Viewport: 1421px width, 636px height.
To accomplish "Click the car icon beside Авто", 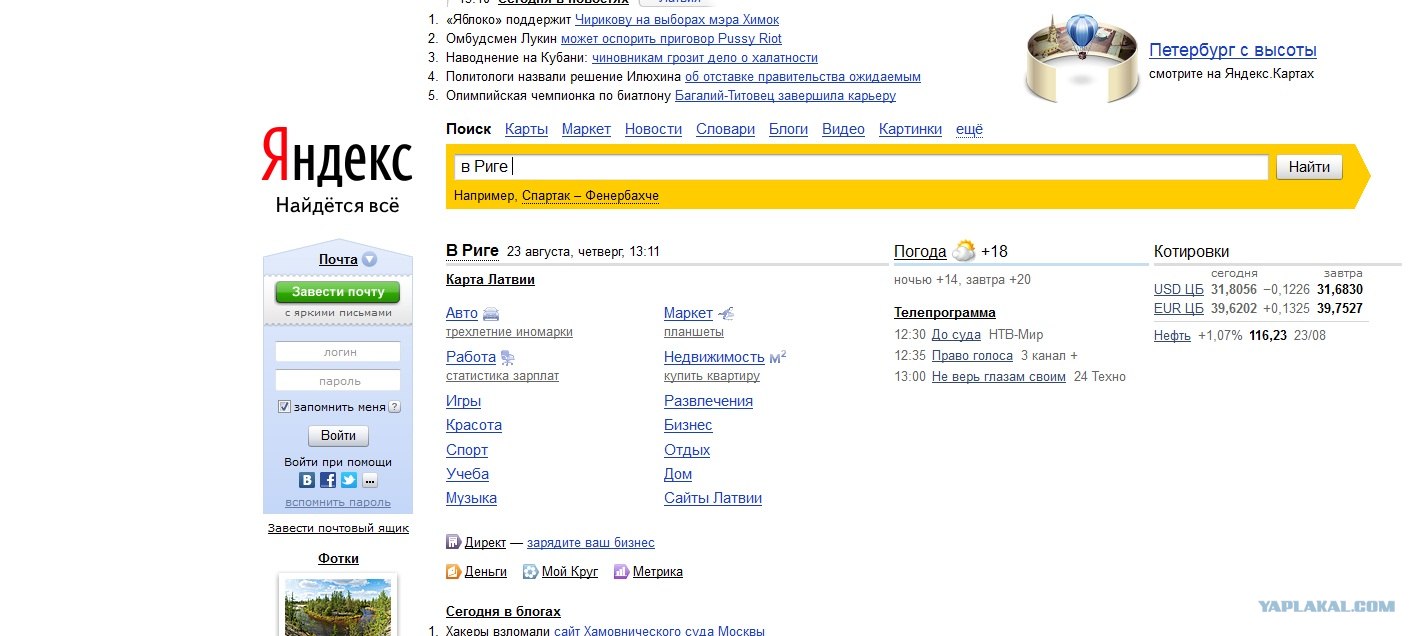I will [x=491, y=314].
